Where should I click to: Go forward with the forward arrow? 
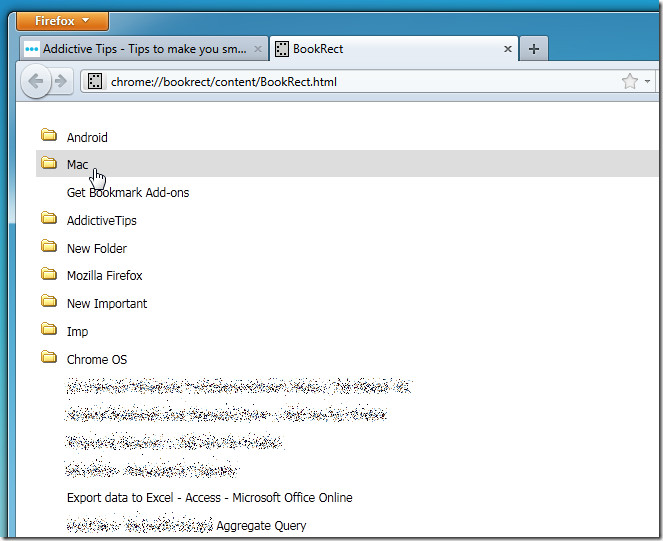(x=61, y=81)
